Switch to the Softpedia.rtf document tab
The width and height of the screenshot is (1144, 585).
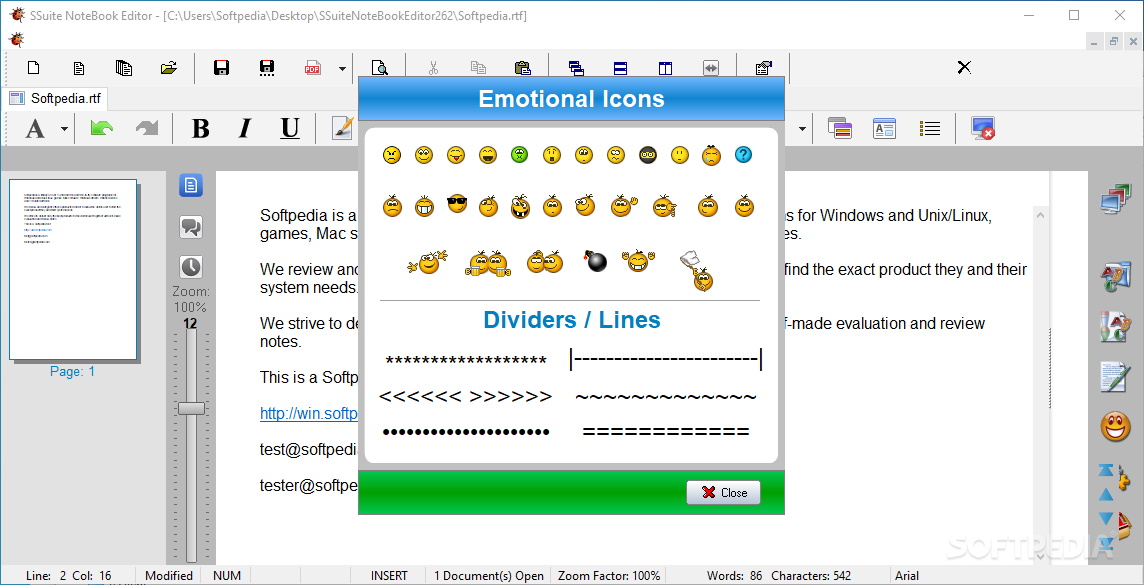(x=55, y=98)
